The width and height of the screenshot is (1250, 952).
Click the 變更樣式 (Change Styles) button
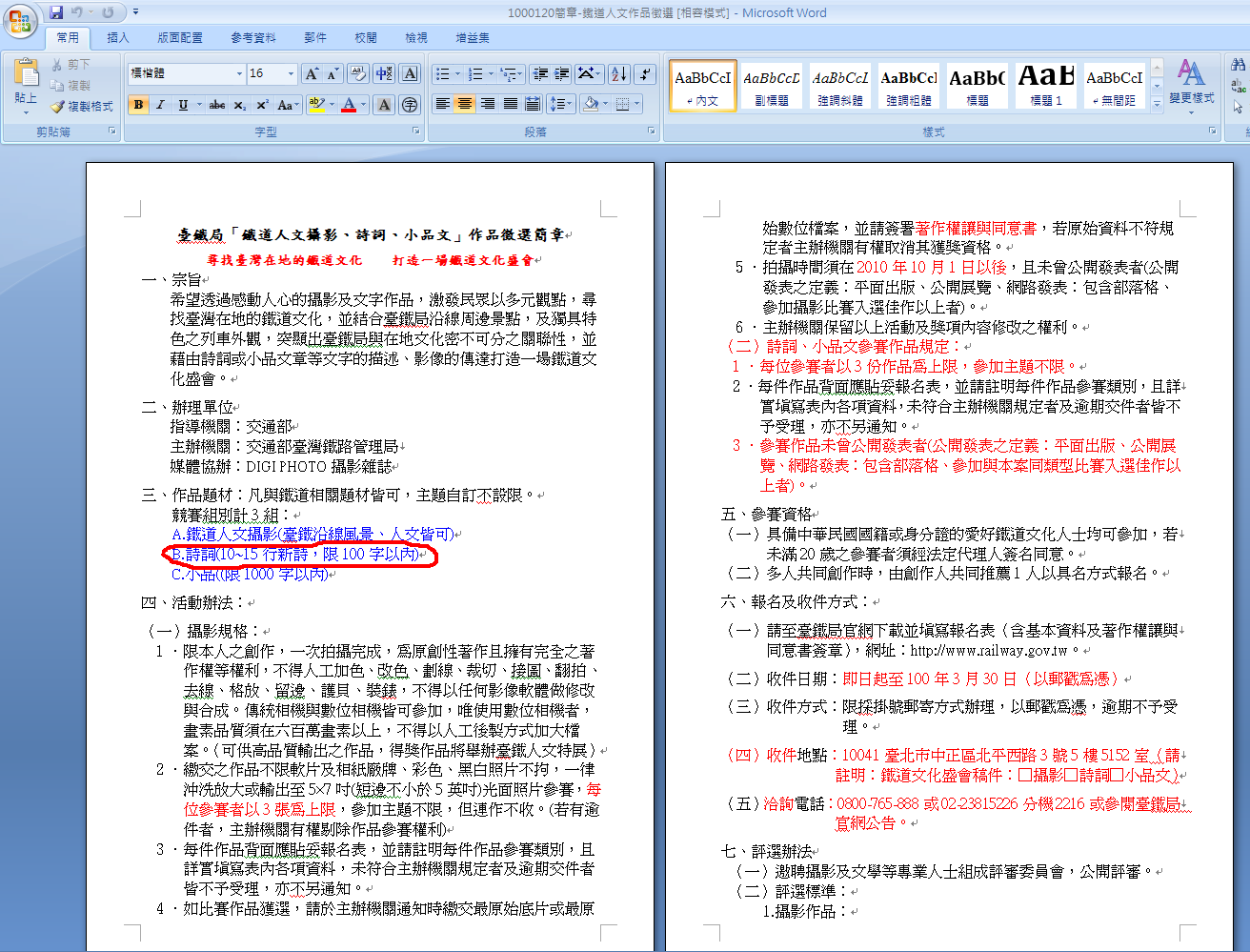(x=1191, y=82)
